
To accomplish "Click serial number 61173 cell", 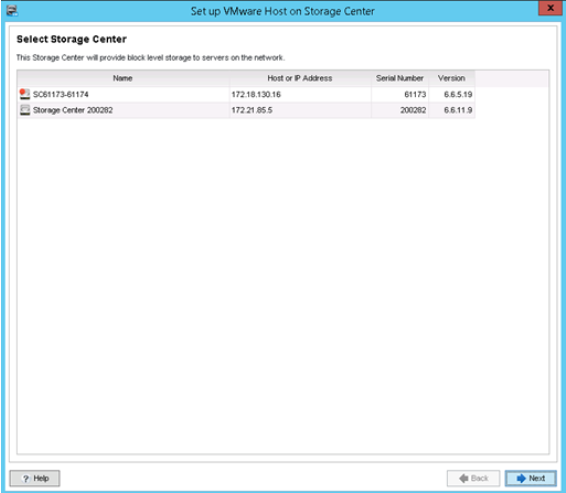I will (x=400, y=95).
